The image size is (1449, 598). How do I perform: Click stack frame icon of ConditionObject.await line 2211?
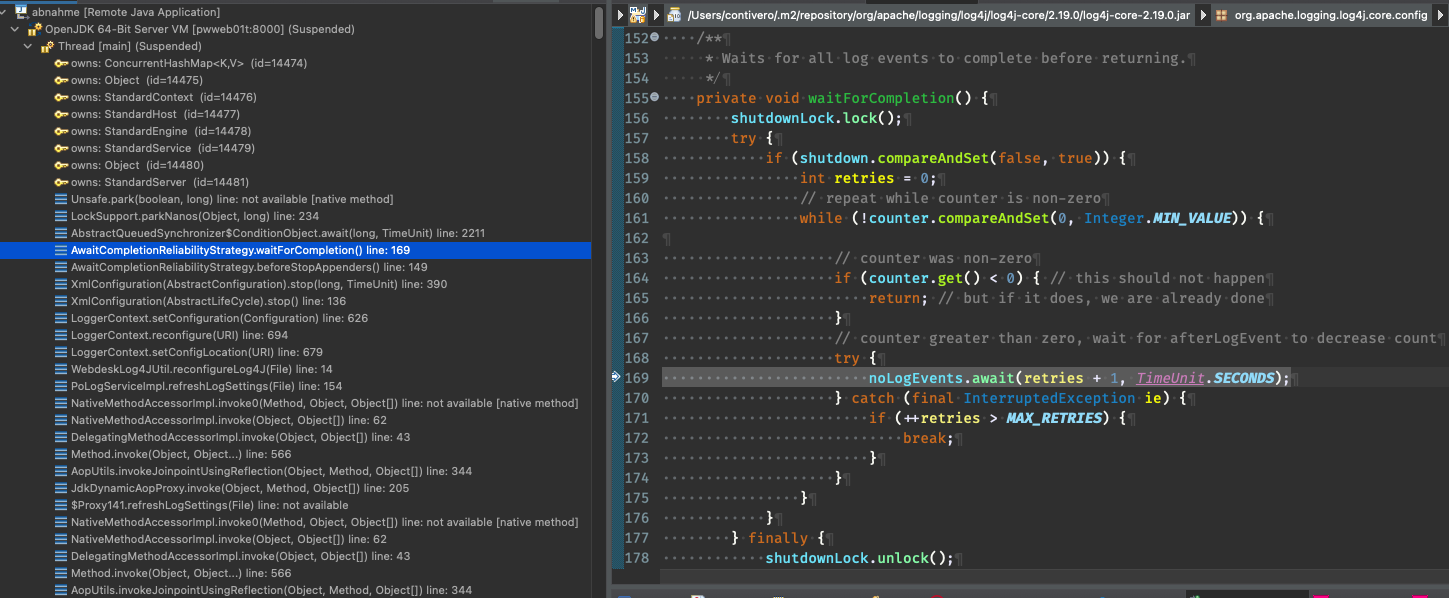pos(61,233)
